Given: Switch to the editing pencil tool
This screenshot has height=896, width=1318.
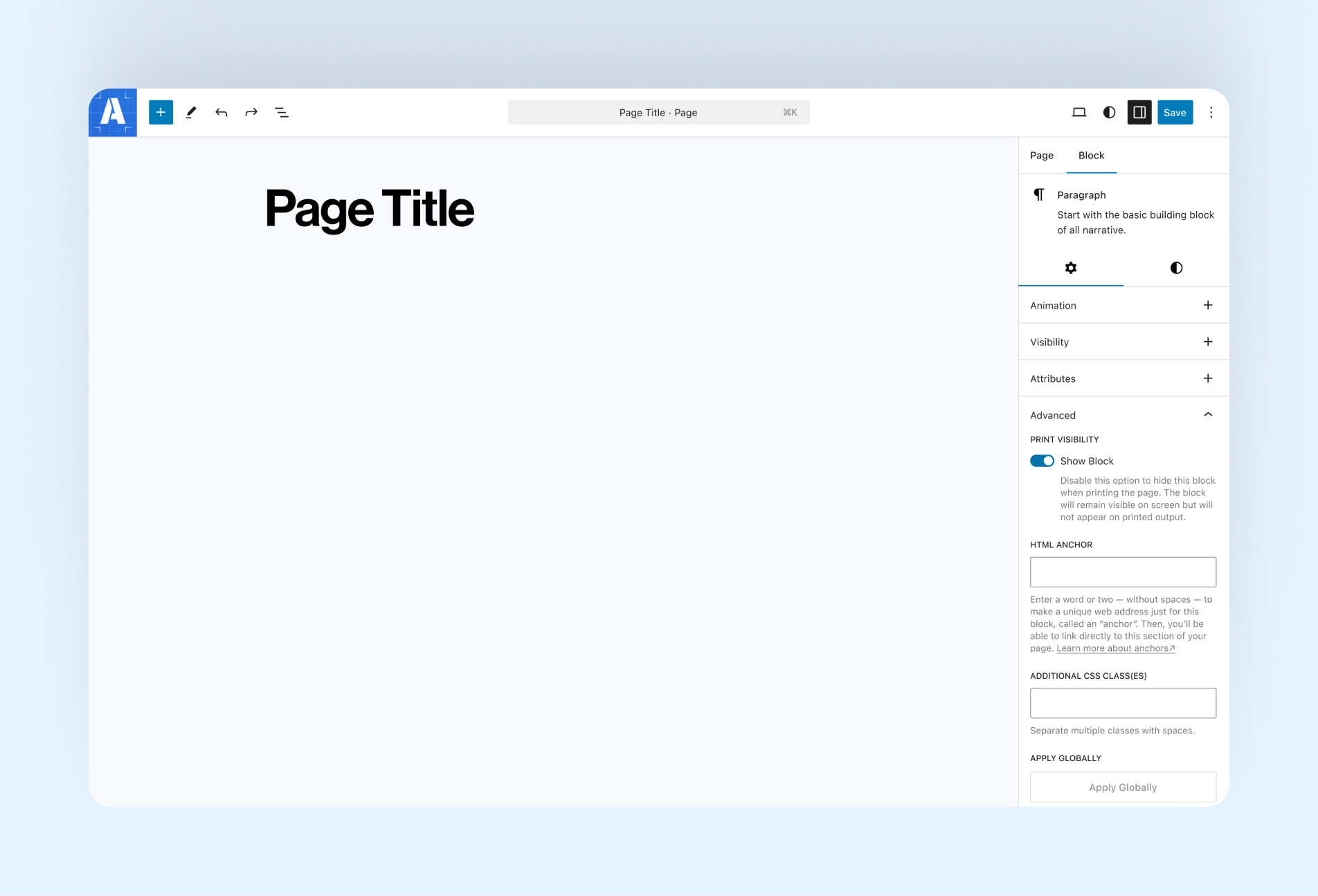Looking at the screenshot, I should [192, 112].
